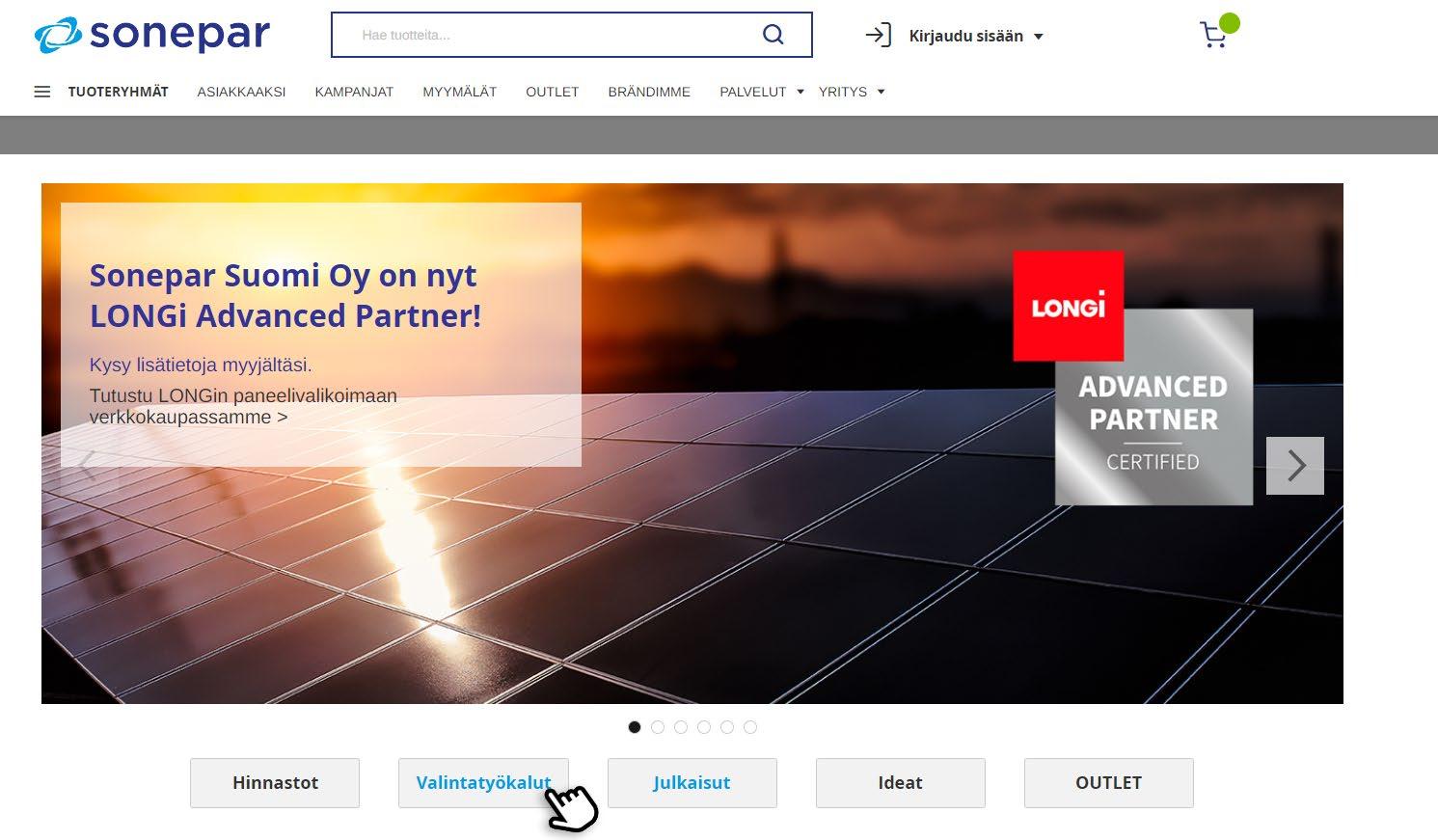Image resolution: width=1438 pixels, height=840 pixels.
Task: Open the Outlet navigation item
Action: (x=552, y=92)
